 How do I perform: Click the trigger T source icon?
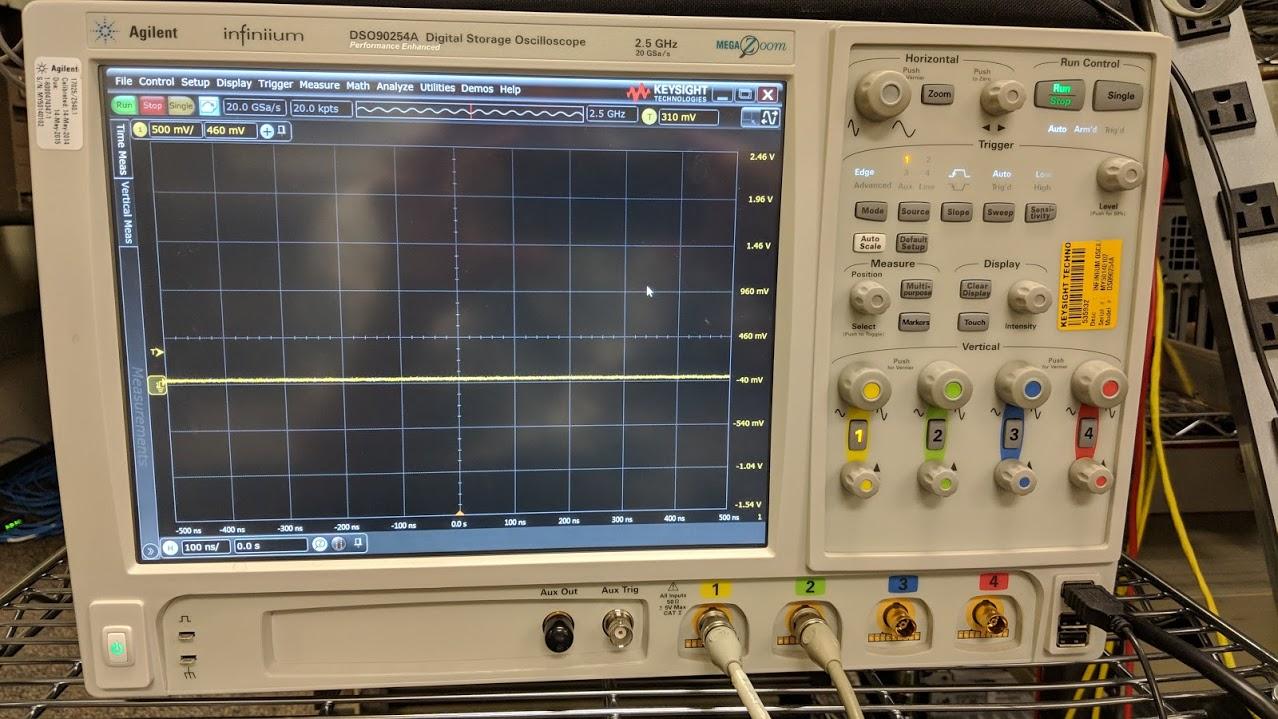click(x=649, y=116)
